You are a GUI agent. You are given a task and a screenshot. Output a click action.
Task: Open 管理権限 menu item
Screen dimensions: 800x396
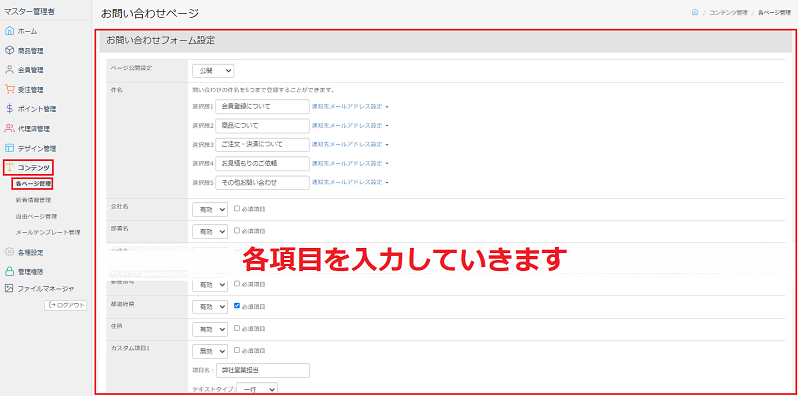pos(31,271)
